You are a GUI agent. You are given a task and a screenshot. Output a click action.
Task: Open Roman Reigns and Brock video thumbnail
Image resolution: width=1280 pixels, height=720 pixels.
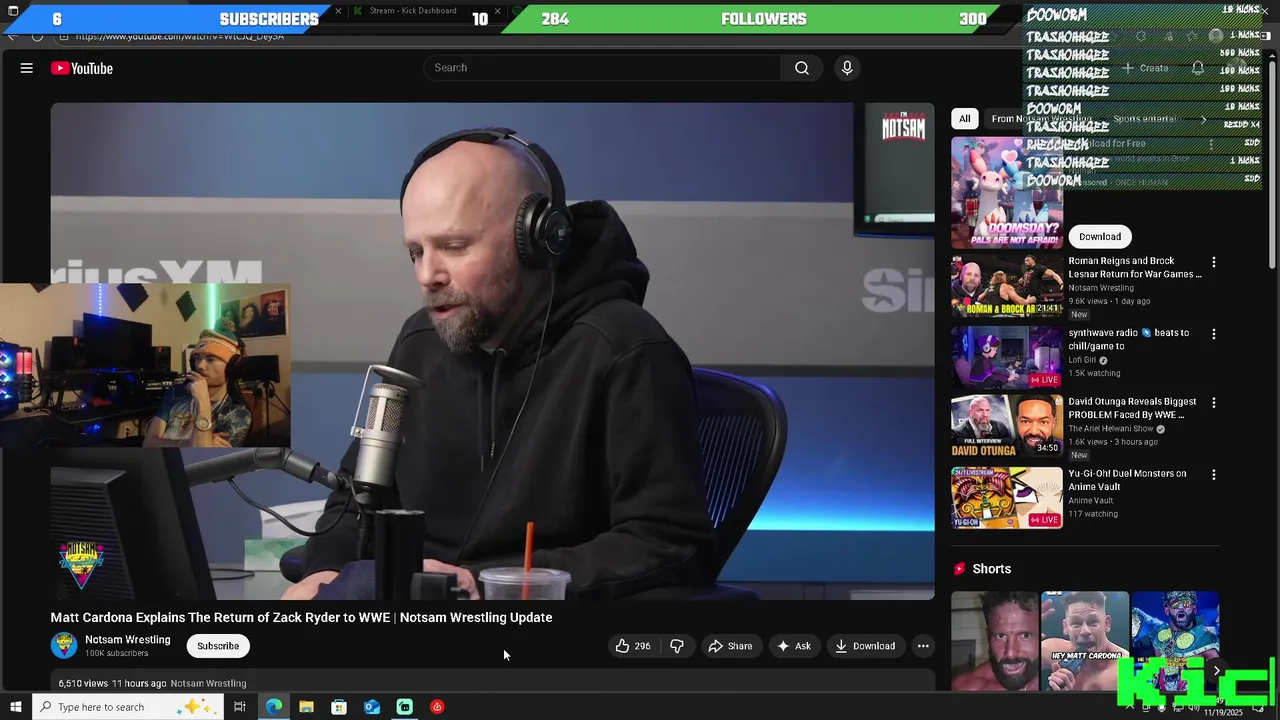coord(1007,287)
